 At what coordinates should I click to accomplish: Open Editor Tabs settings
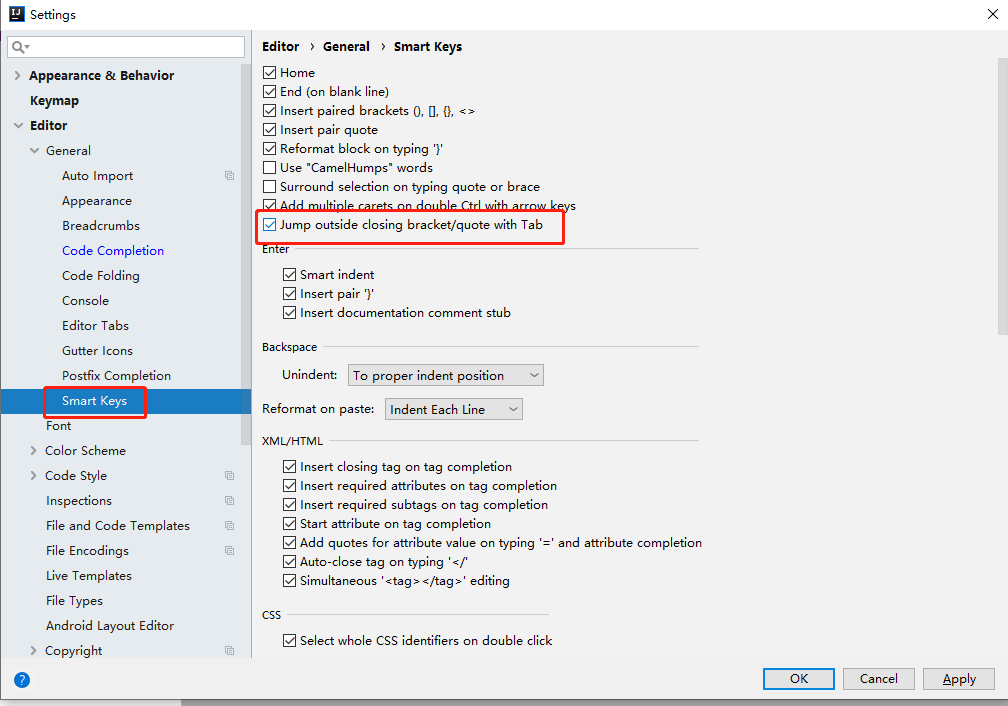[95, 326]
